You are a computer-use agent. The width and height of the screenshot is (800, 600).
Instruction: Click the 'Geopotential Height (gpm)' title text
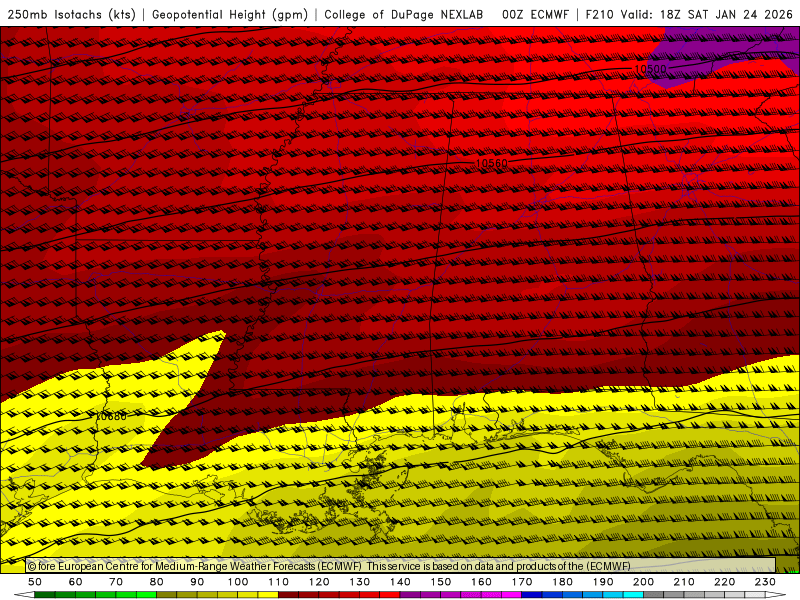click(230, 15)
